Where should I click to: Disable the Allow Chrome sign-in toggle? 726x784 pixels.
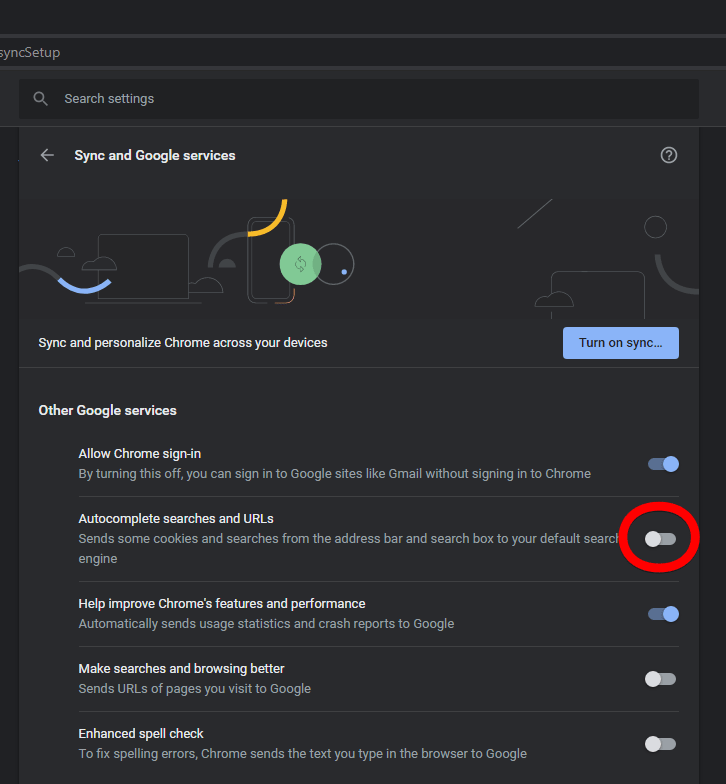click(x=663, y=464)
